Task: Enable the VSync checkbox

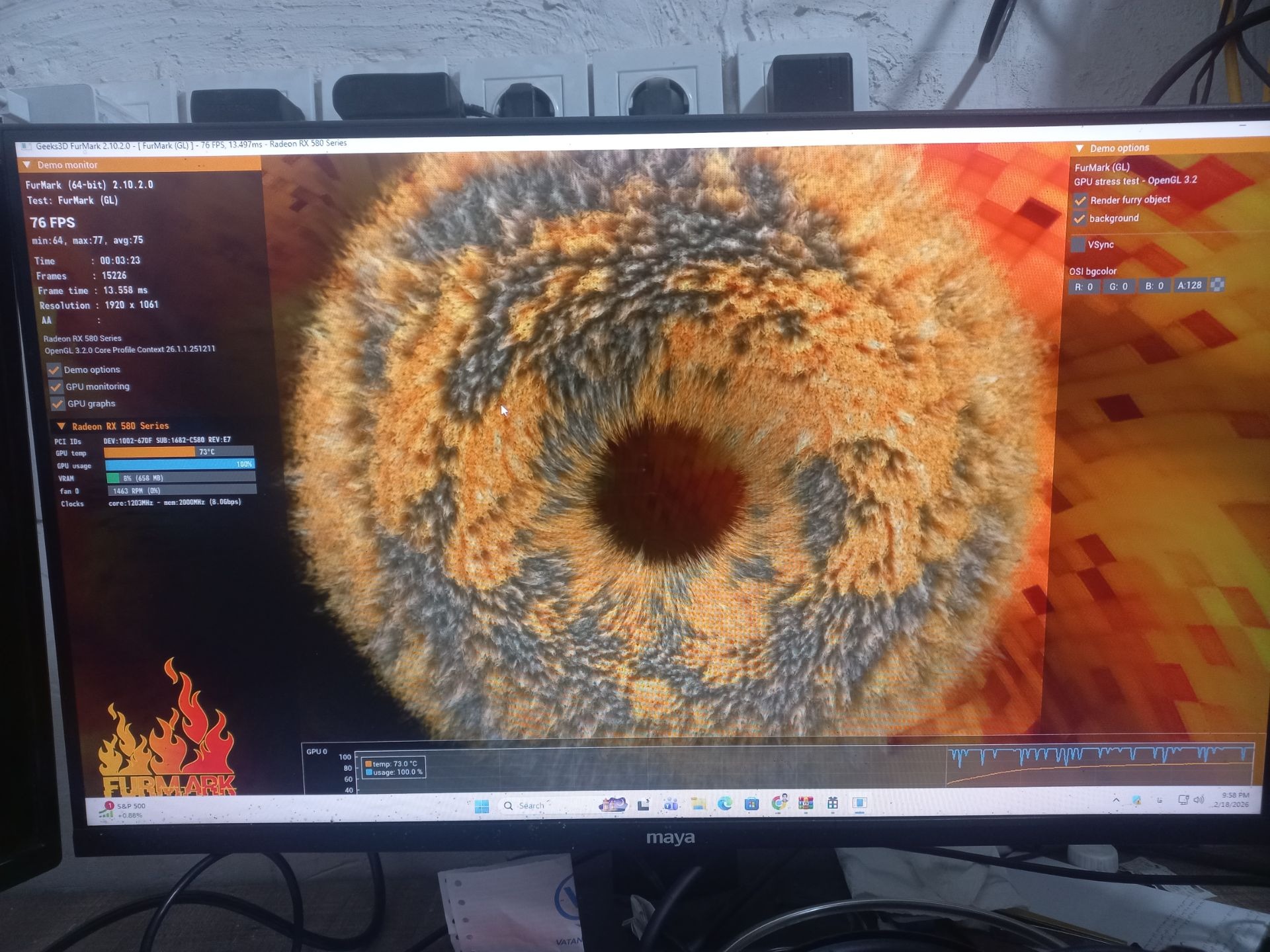Action: (1078, 245)
